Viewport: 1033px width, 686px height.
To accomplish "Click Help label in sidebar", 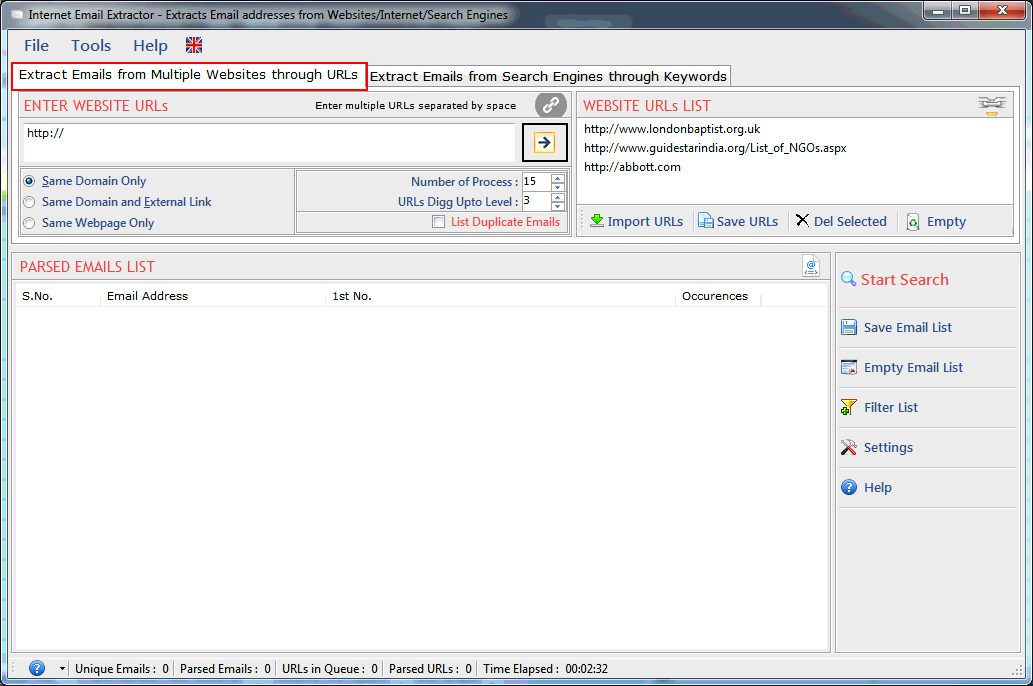I will pyautogui.click(x=878, y=488).
